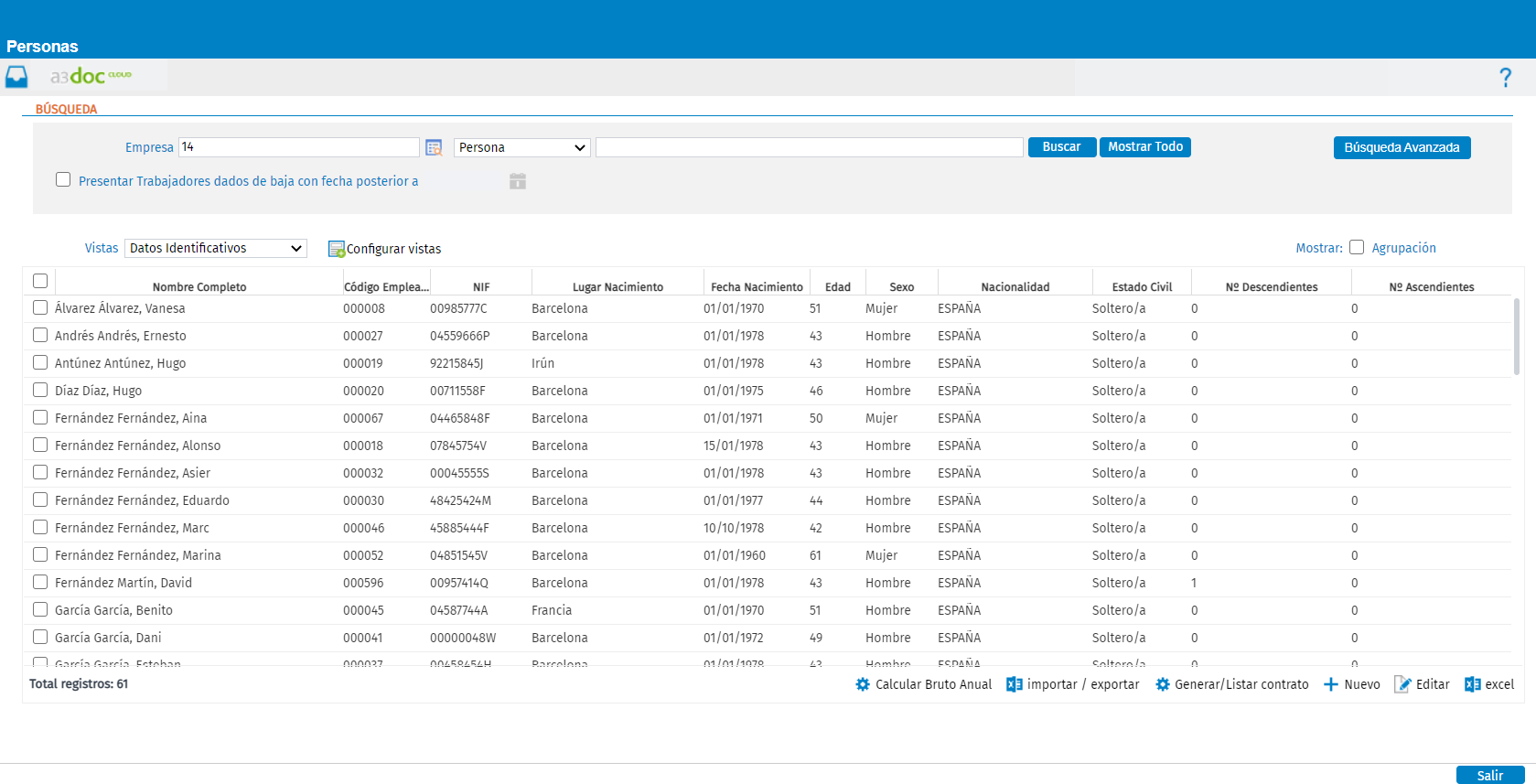Focus the Empresa input field
Viewport: 1536px width, 784px height.
click(x=299, y=147)
